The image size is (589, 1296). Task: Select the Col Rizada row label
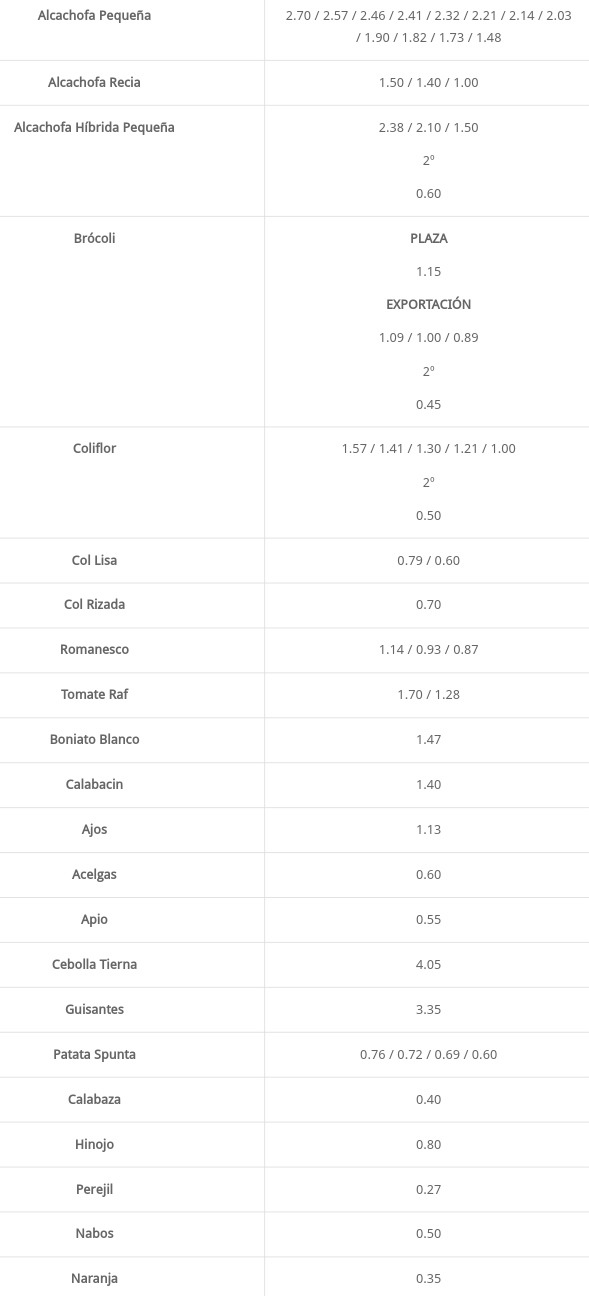94,604
